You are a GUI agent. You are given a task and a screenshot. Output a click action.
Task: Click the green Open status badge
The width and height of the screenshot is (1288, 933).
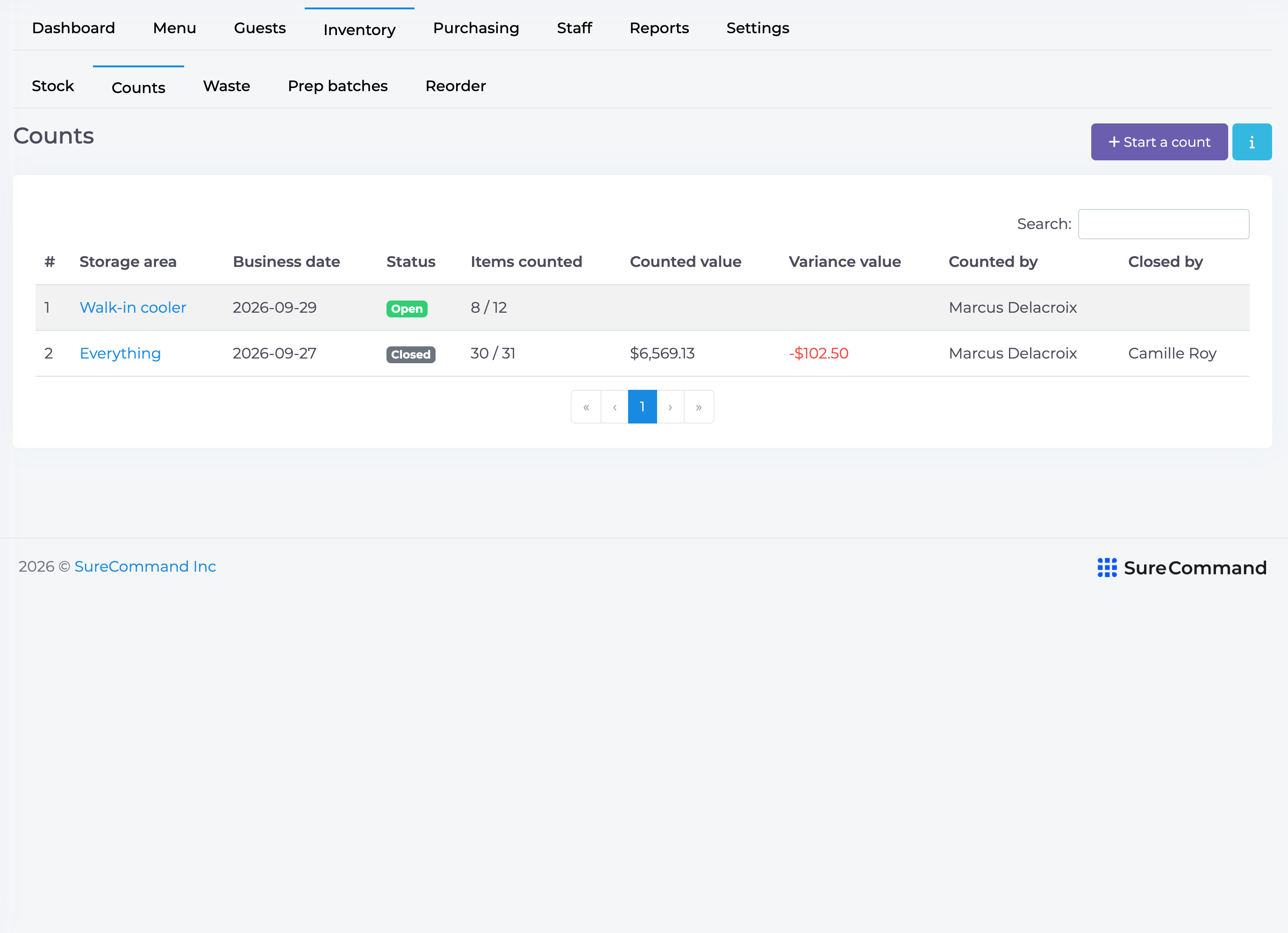(407, 309)
